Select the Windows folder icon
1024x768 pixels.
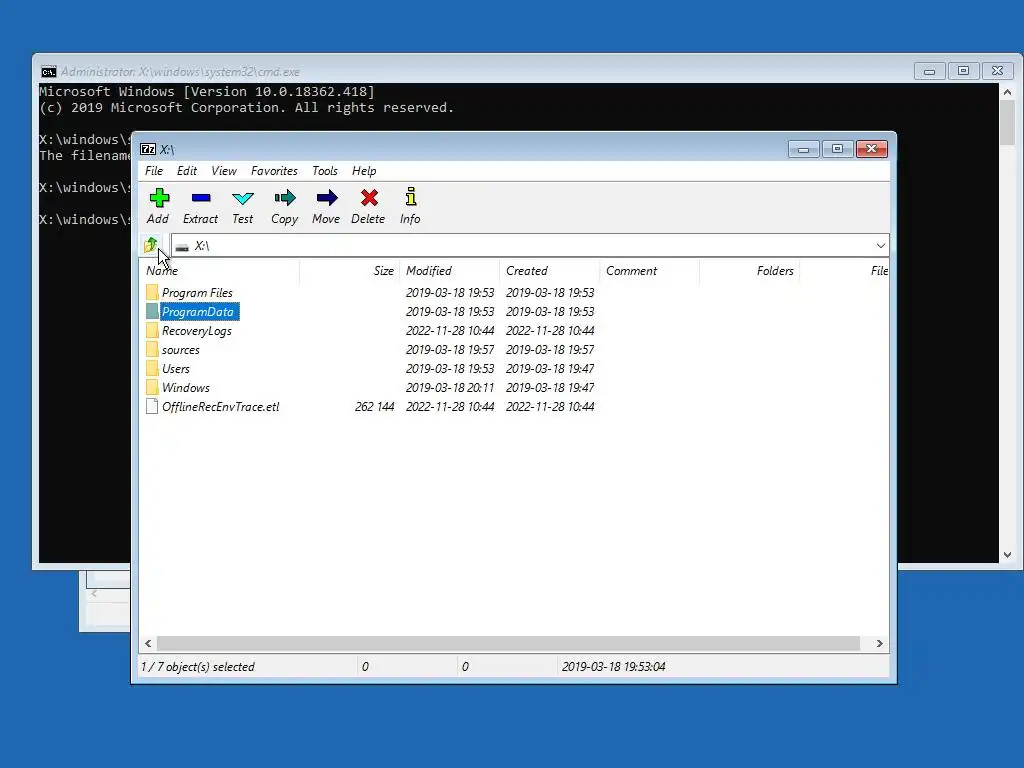152,387
